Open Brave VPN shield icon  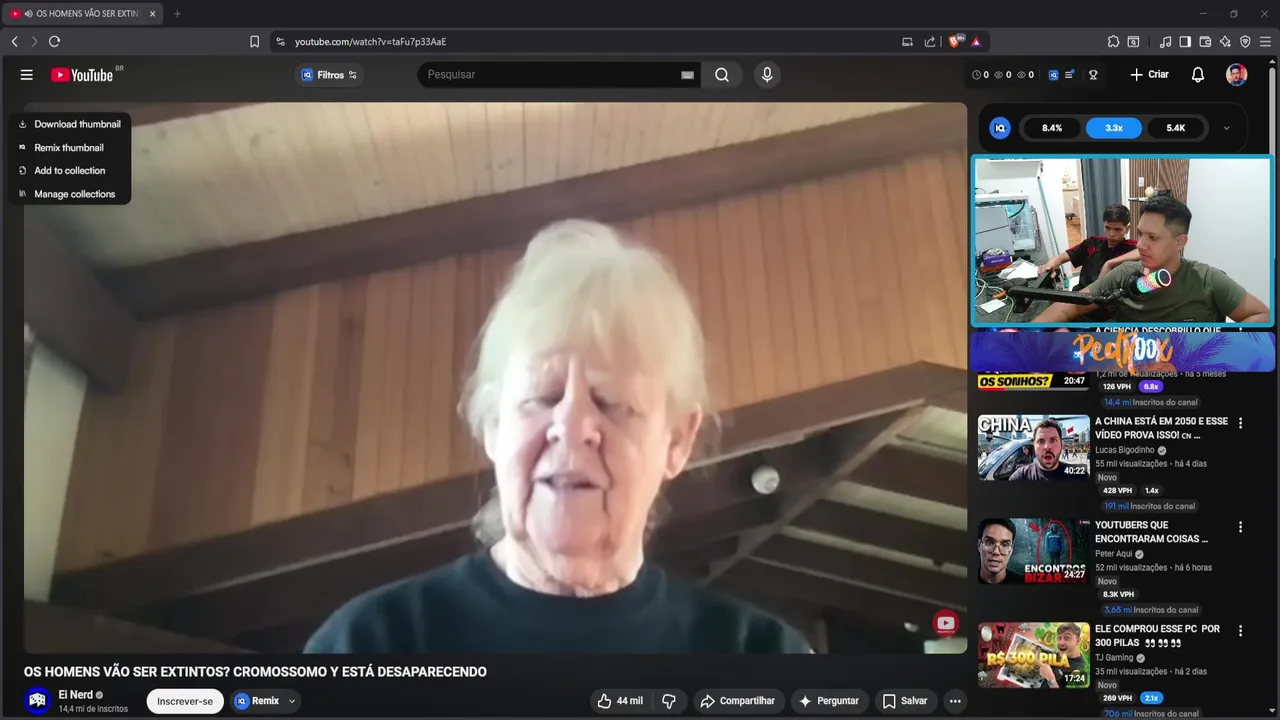pyautogui.click(x=1245, y=42)
